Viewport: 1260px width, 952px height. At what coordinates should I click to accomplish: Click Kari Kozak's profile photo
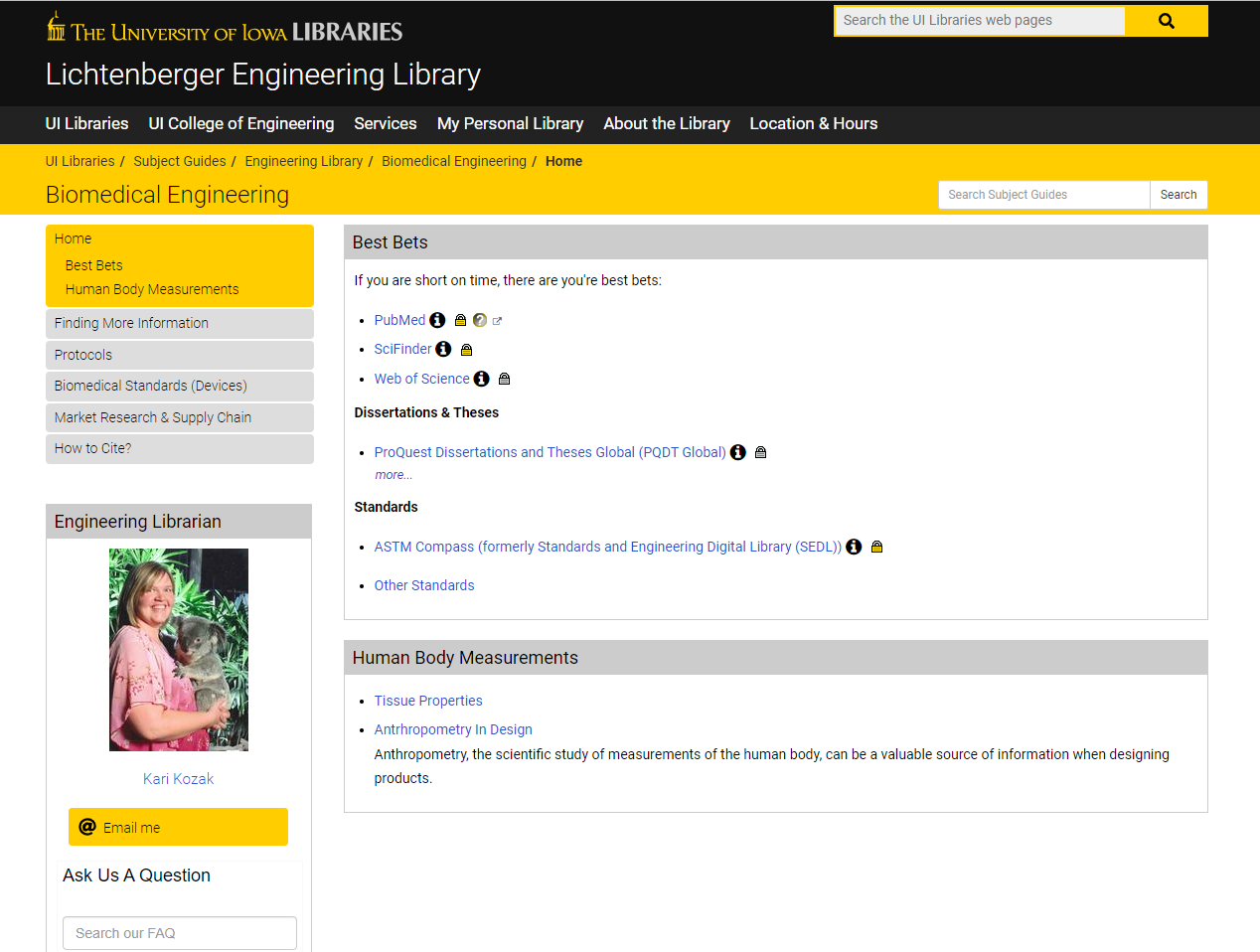(179, 650)
